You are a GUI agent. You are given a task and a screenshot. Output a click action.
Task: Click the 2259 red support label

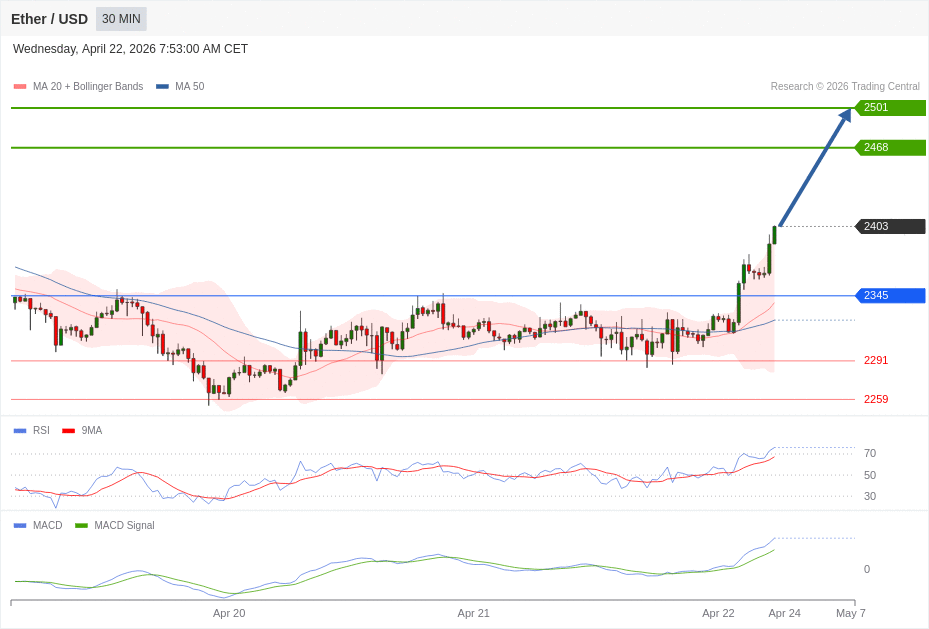tap(875, 400)
